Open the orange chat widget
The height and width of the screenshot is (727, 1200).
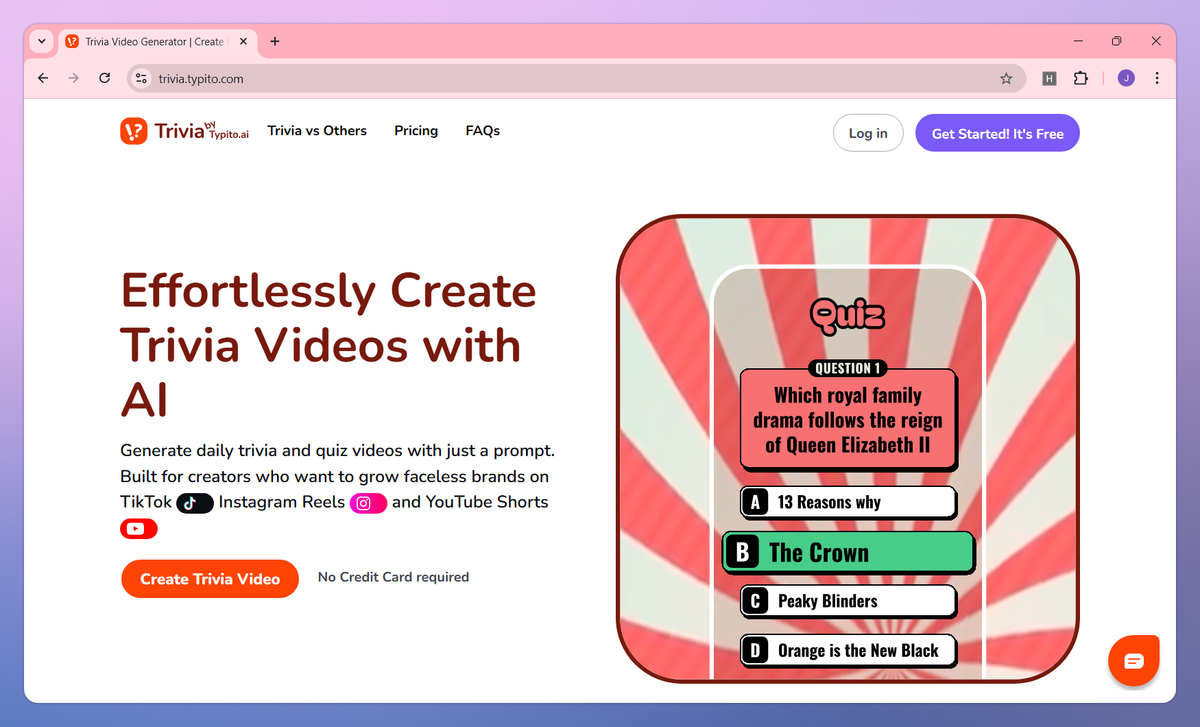[1134, 661]
